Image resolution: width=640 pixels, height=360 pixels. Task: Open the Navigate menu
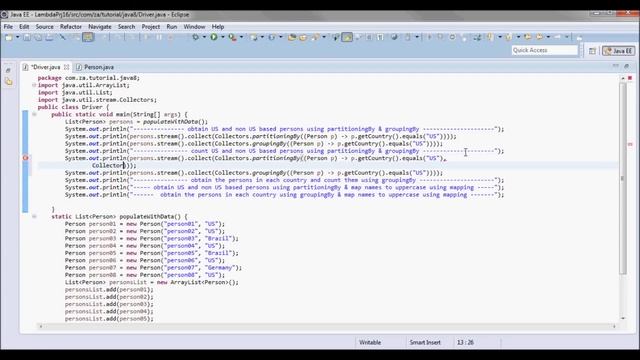100,27
